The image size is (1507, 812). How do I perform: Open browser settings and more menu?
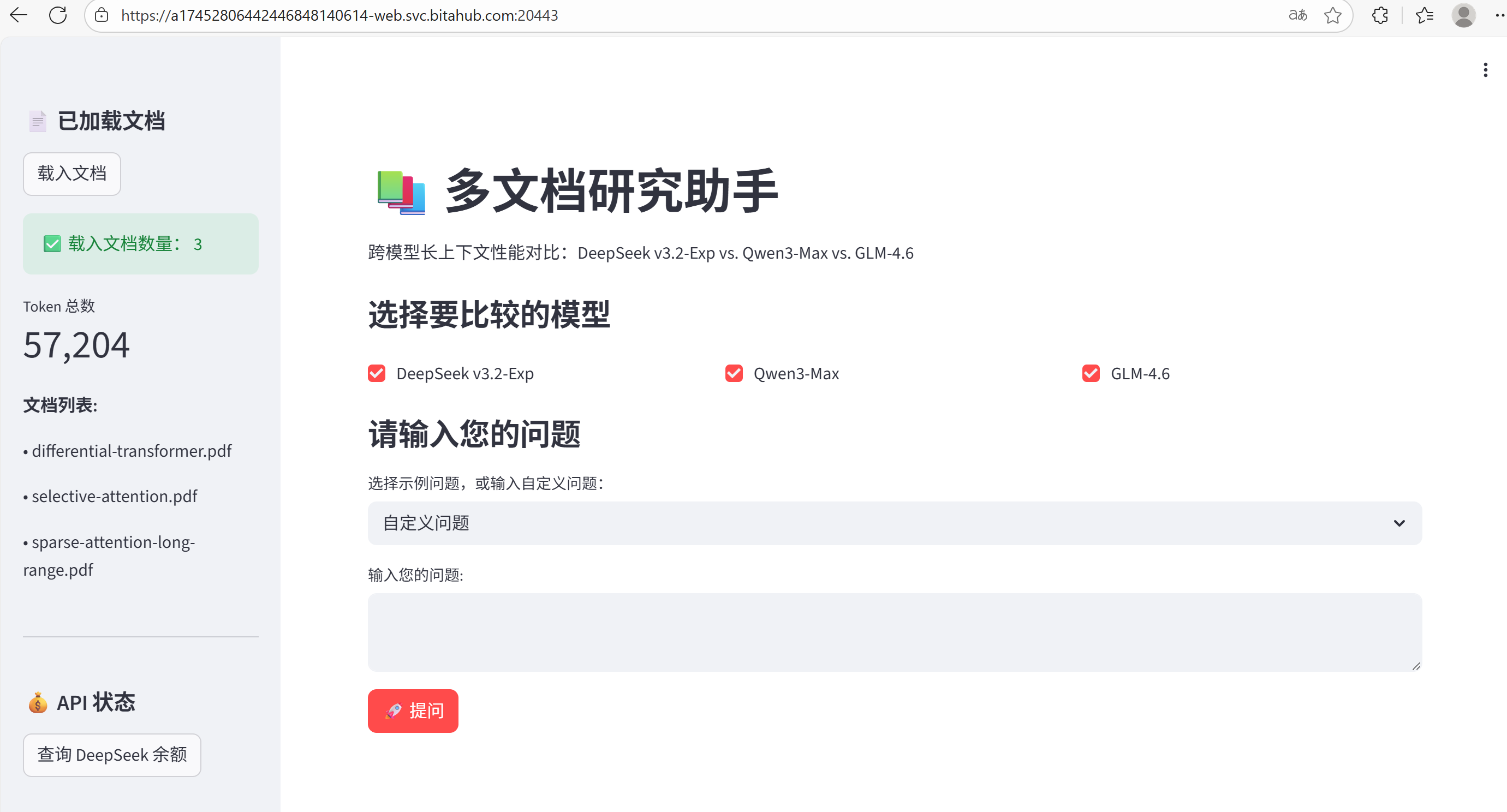[1500, 15]
